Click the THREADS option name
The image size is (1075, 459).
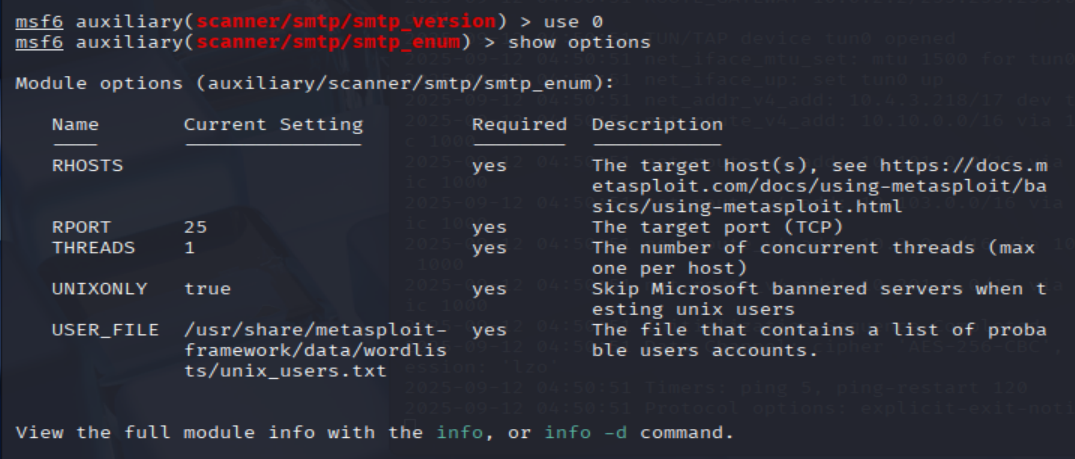tap(91, 247)
